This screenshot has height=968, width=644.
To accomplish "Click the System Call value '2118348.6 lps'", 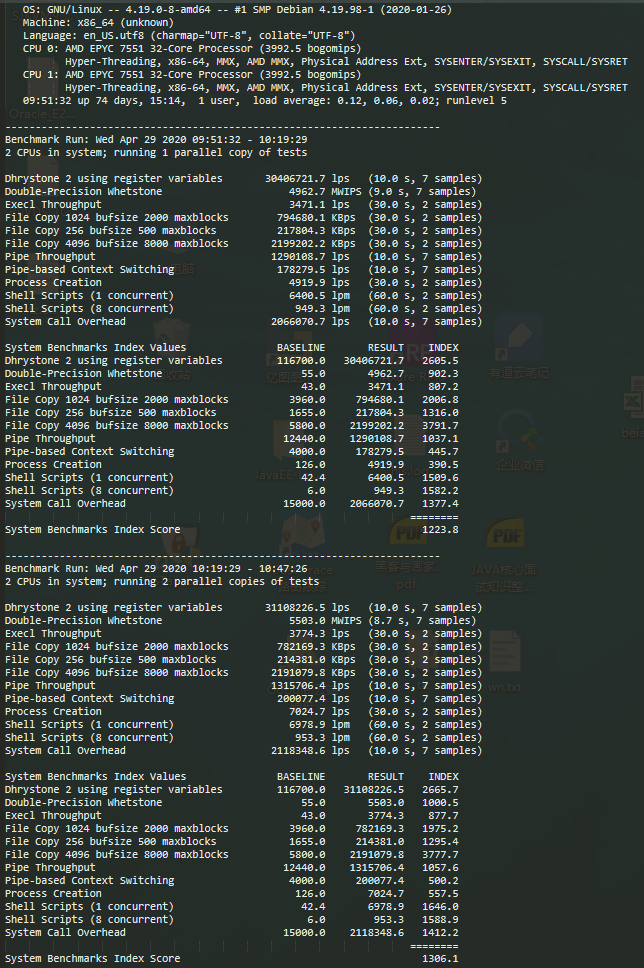I will point(311,750).
